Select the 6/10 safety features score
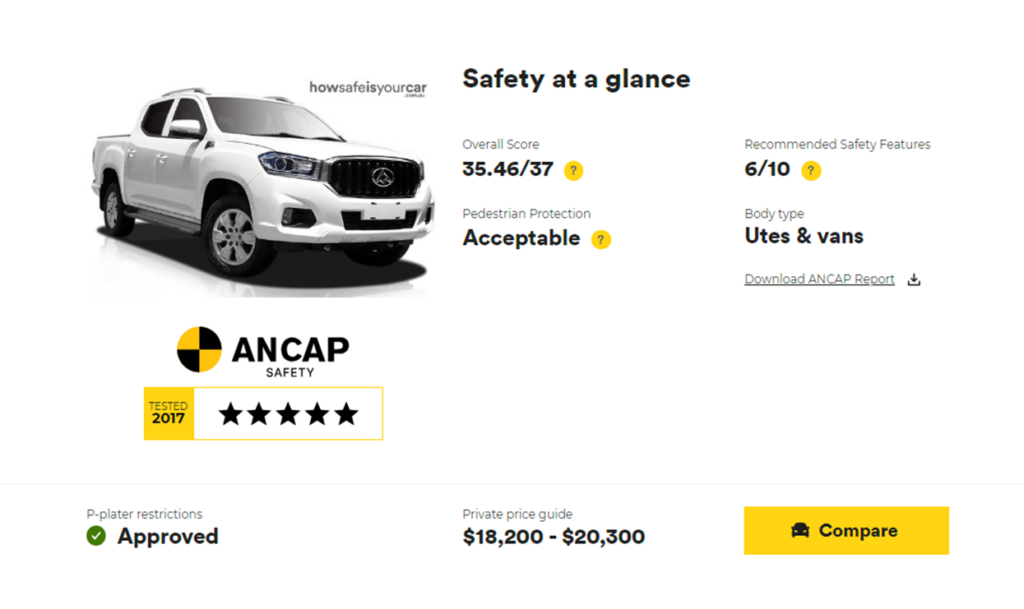Screen dimensions: 1024x609 point(761,170)
